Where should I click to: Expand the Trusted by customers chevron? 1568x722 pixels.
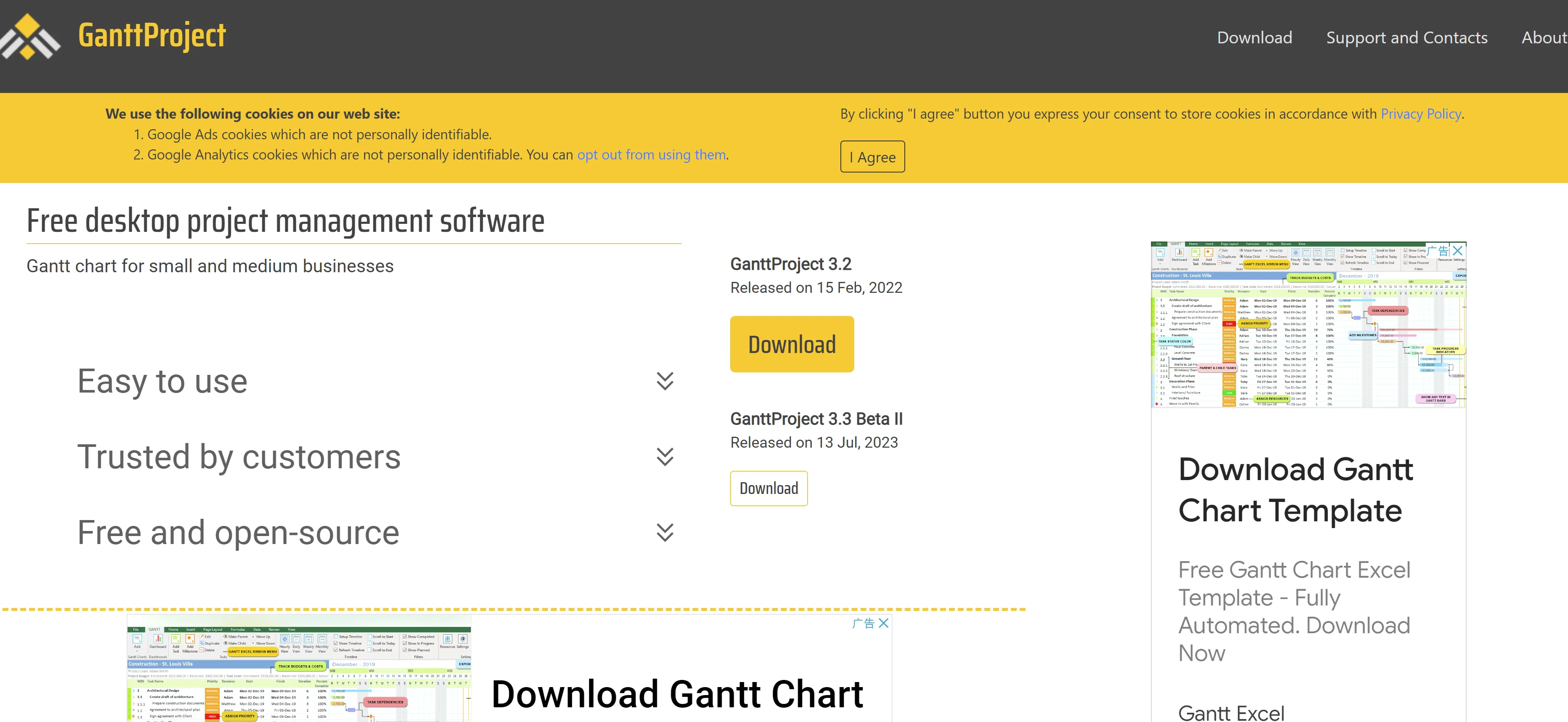[665, 457]
